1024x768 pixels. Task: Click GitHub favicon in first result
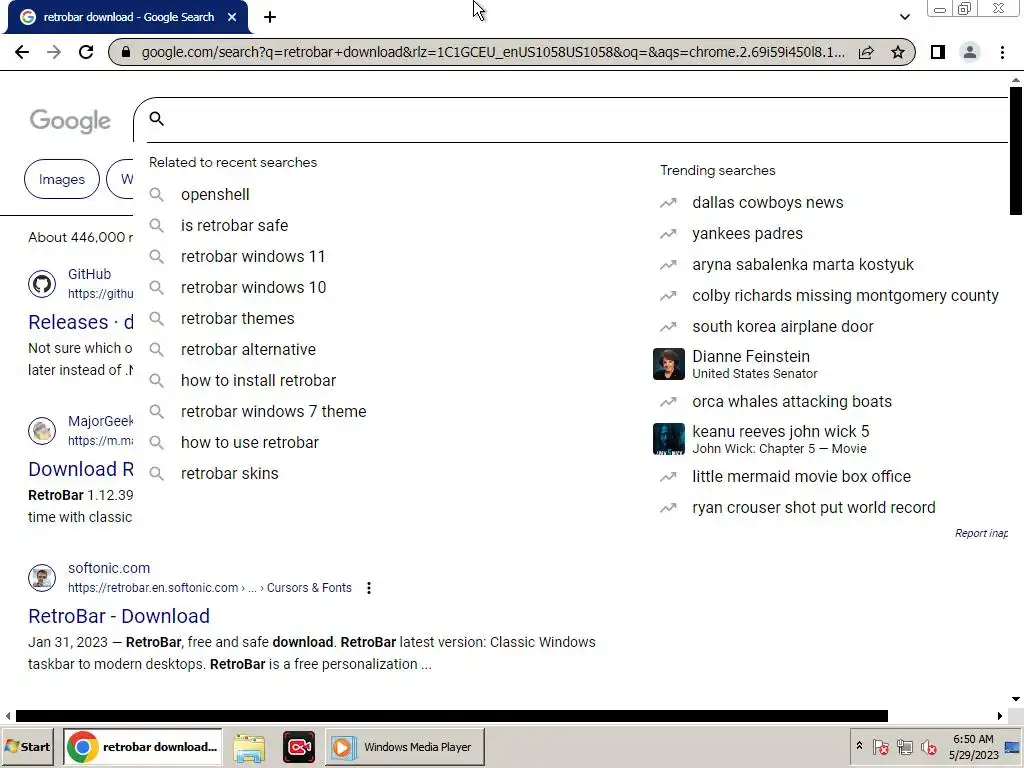[42, 284]
